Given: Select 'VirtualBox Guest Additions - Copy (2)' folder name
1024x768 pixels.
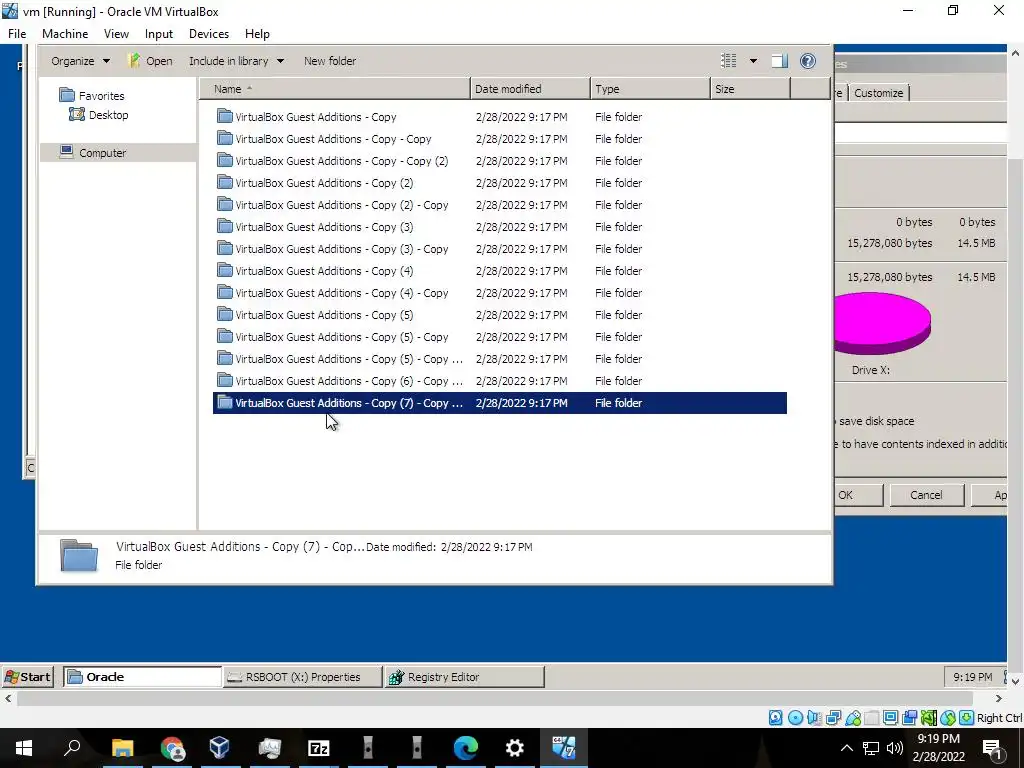Looking at the screenshot, I should click(324, 183).
